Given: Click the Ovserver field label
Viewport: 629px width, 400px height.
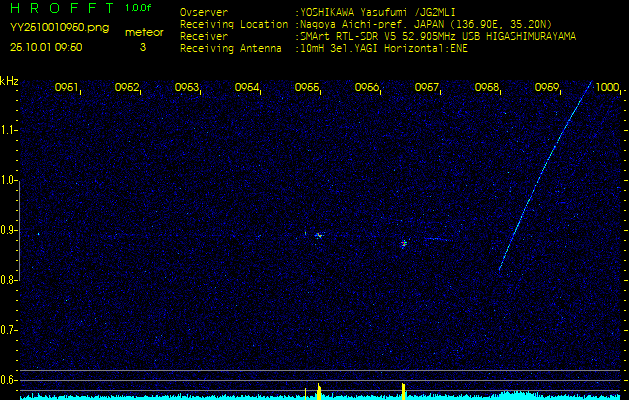Looking at the screenshot, I should pyautogui.click(x=204, y=12).
